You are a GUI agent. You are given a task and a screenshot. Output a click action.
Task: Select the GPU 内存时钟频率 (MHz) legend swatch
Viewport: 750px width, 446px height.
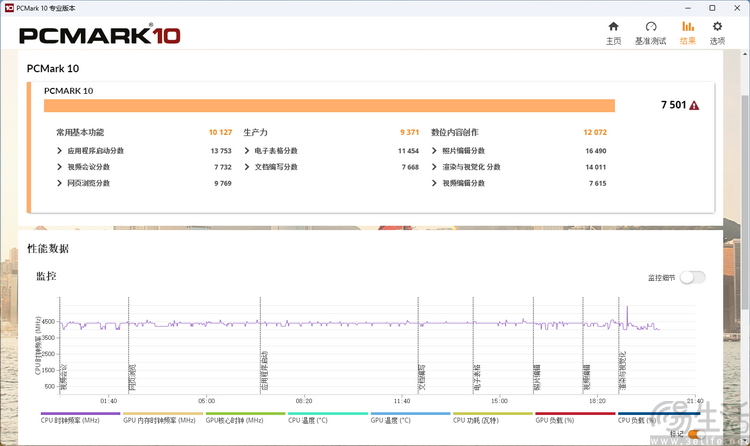coord(163,413)
